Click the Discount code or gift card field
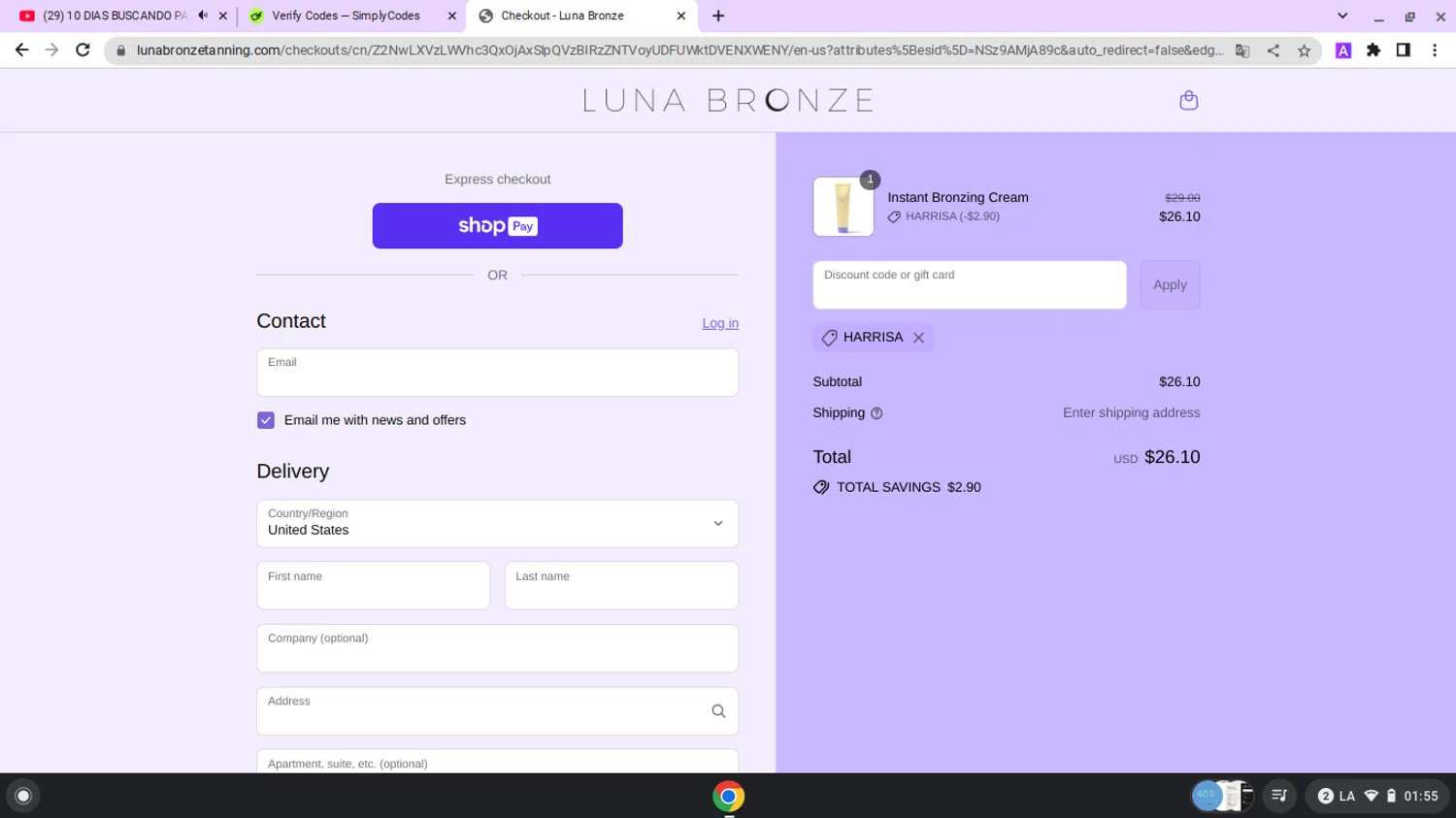Screen dimensions: 1456x818 [x=970, y=284]
